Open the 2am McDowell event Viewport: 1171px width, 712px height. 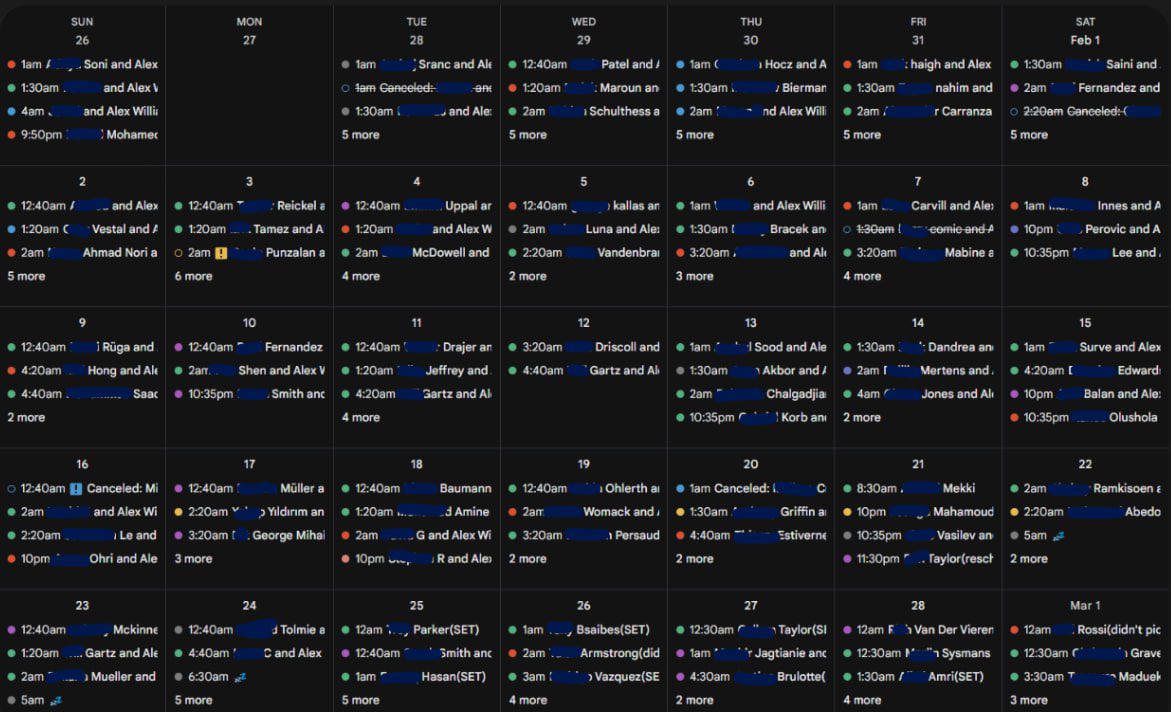click(x=417, y=253)
